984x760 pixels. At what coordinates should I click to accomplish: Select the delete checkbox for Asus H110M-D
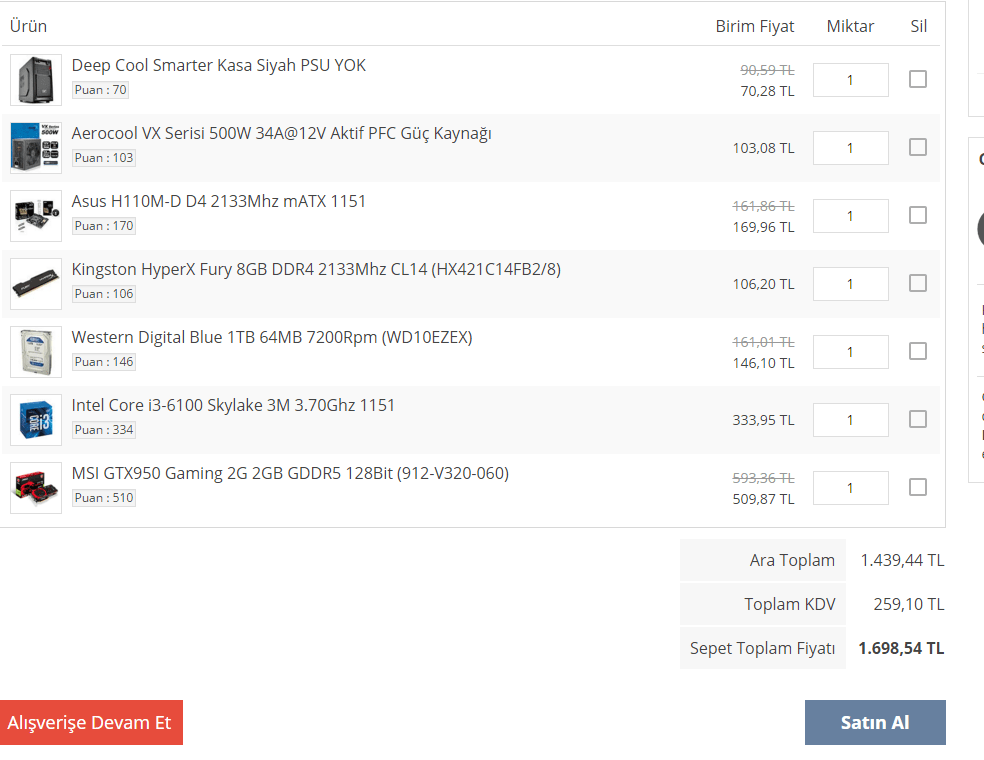[917, 215]
